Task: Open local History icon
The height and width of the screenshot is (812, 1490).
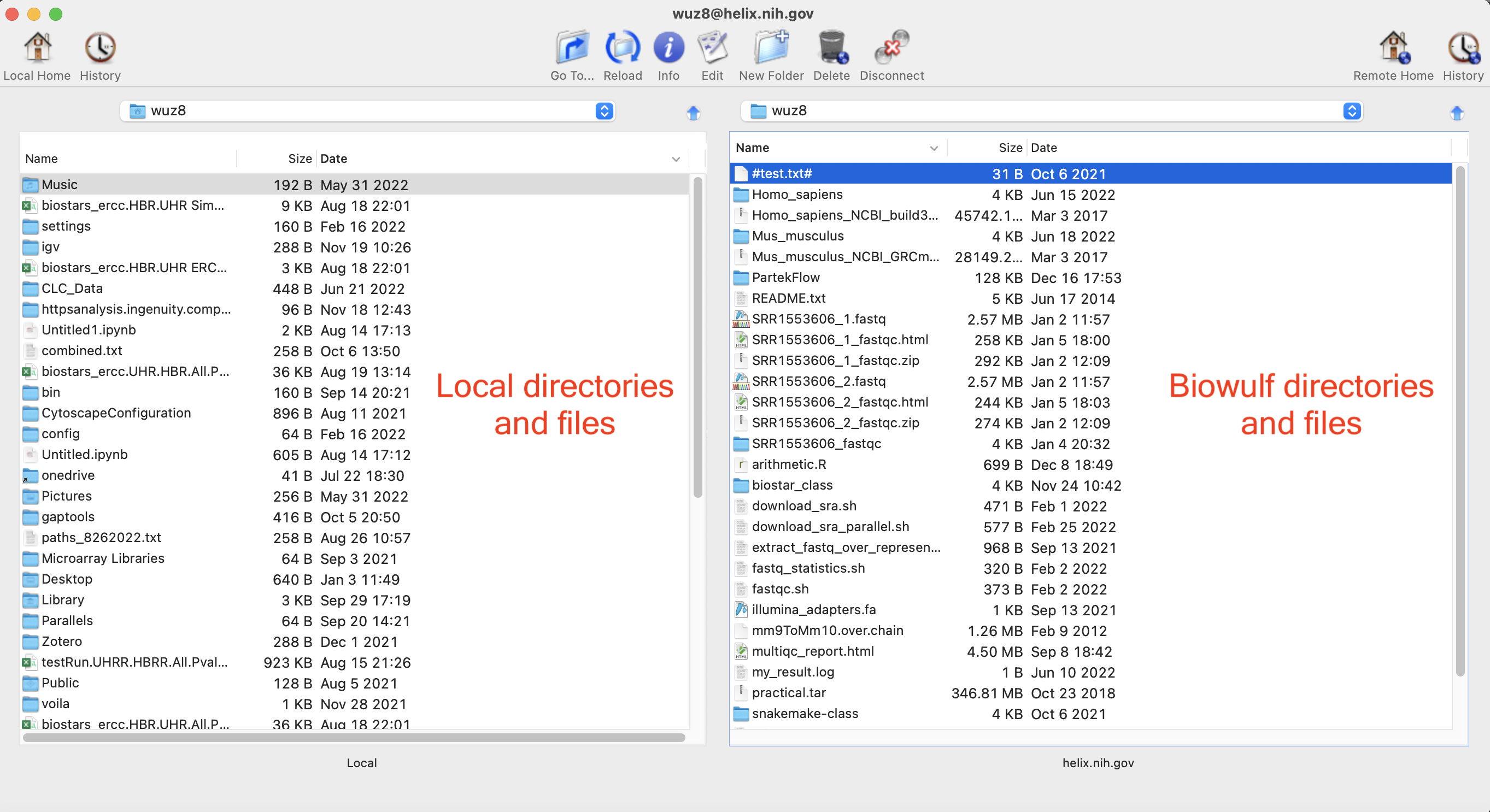Action: (x=100, y=49)
